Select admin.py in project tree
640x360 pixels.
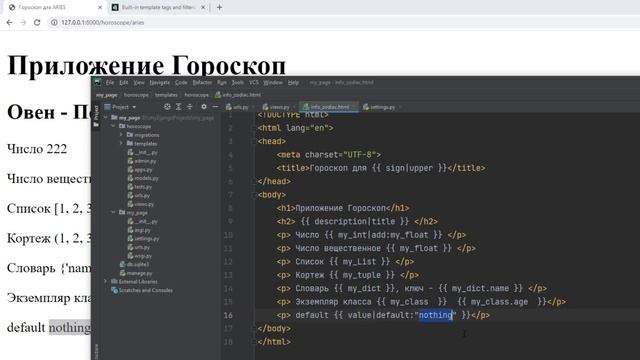coord(142,161)
